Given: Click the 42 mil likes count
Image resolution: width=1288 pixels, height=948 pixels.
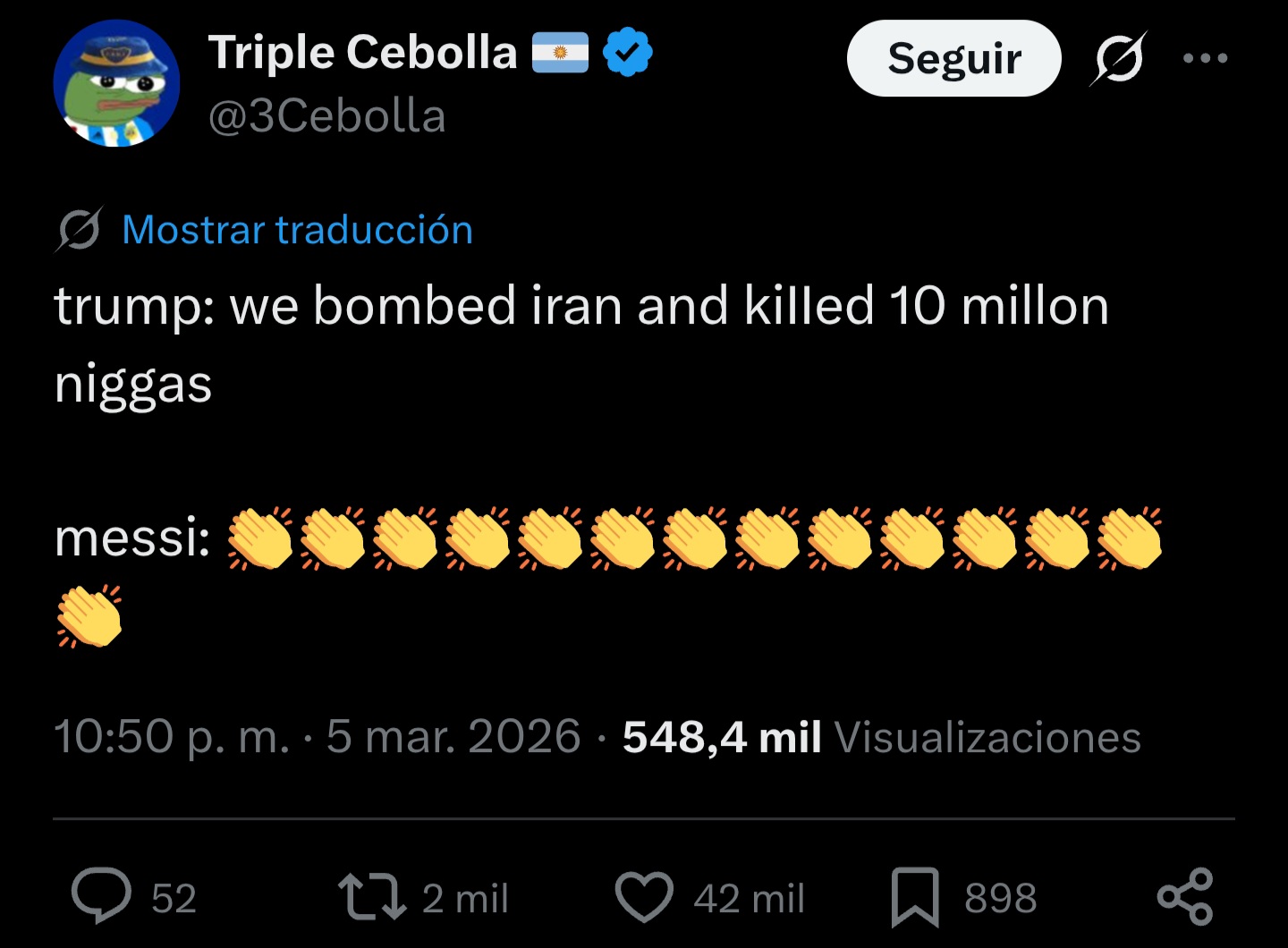Looking at the screenshot, I should [749, 898].
